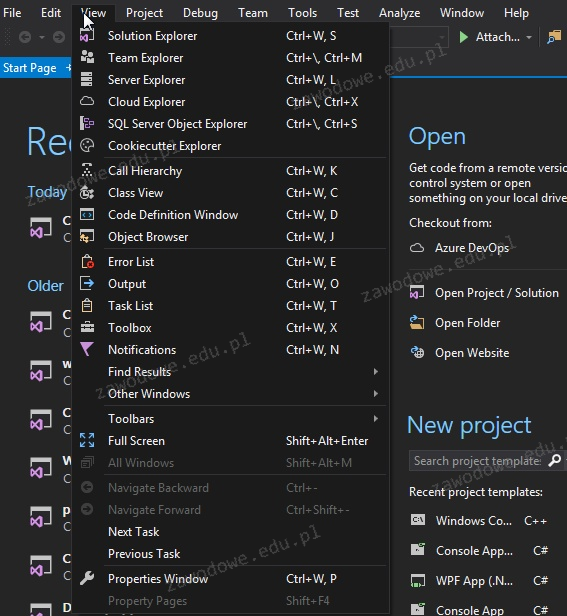567x616 pixels.
Task: Click the Task List clipboard icon
Action: [x=87, y=305]
